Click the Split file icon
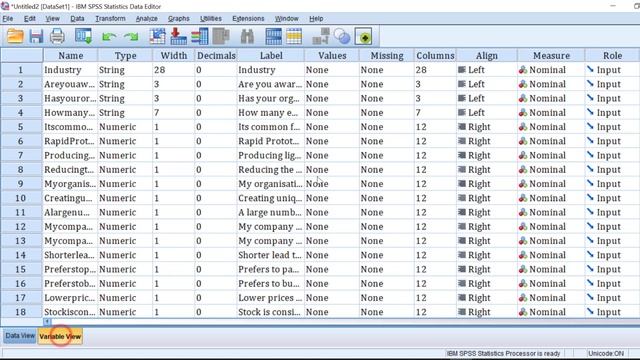This screenshot has height=360, width=640. tap(321, 36)
